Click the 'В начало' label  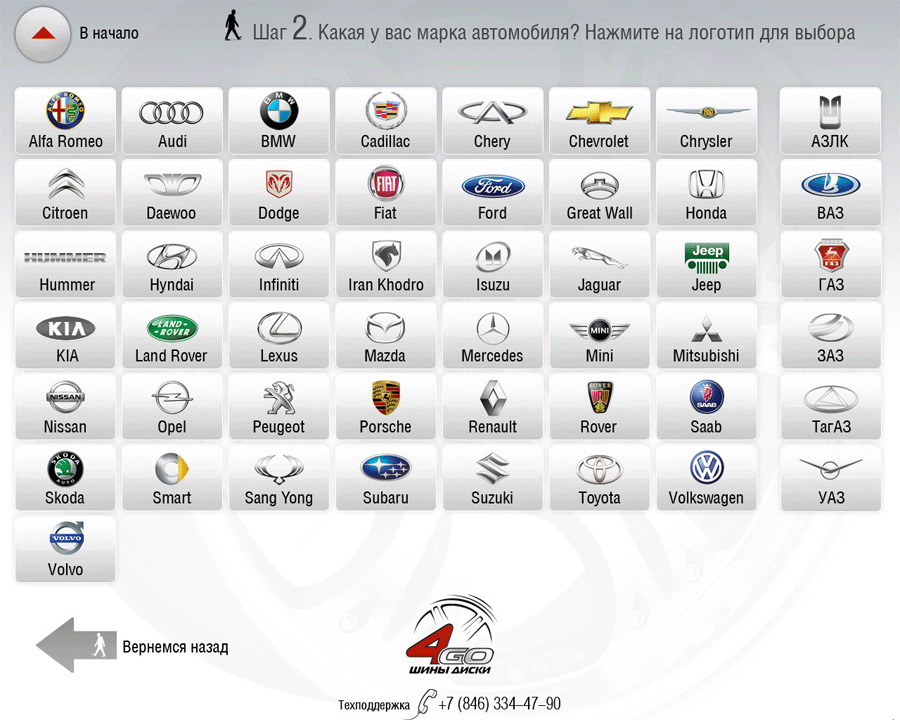point(109,33)
